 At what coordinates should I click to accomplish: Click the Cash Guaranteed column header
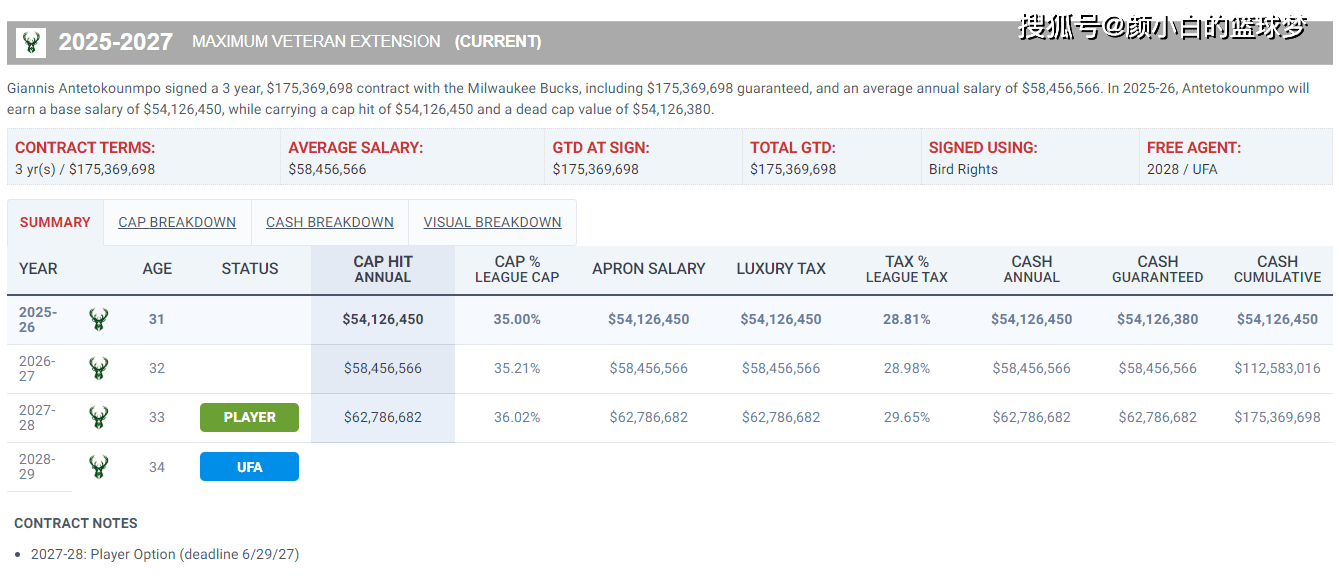[x=1158, y=269]
